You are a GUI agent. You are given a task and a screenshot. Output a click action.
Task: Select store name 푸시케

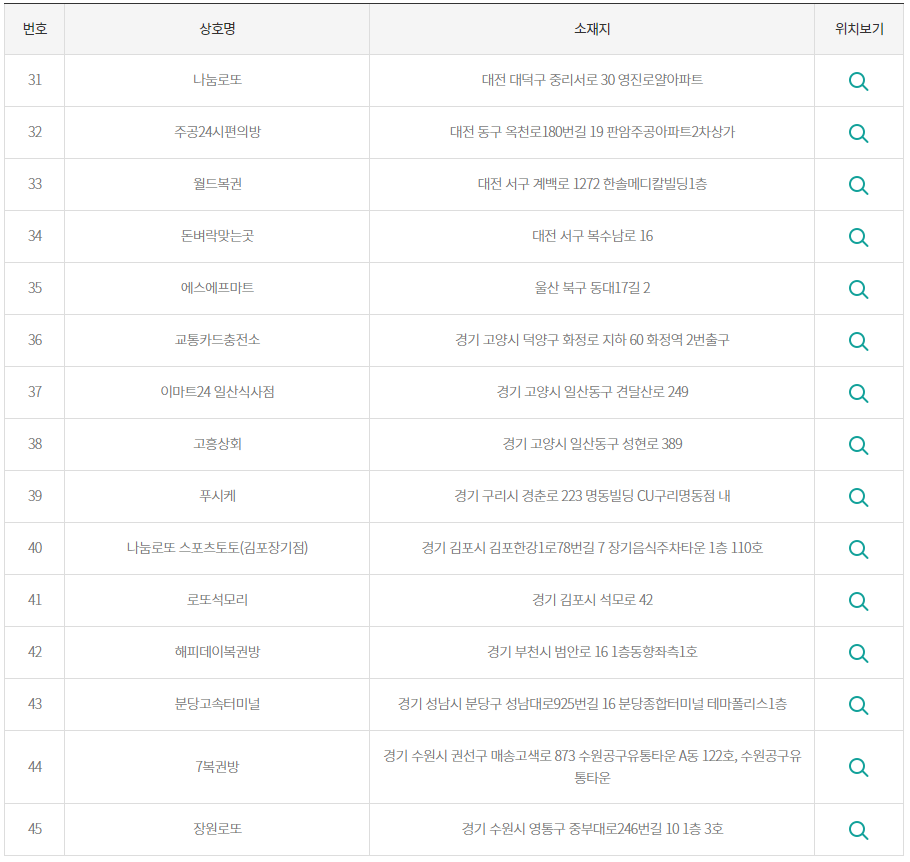[217, 496]
